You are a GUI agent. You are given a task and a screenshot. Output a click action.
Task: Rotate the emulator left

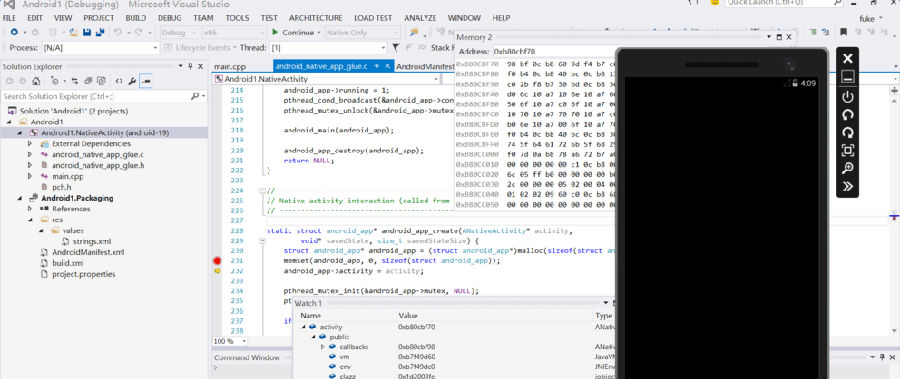pyautogui.click(x=847, y=115)
